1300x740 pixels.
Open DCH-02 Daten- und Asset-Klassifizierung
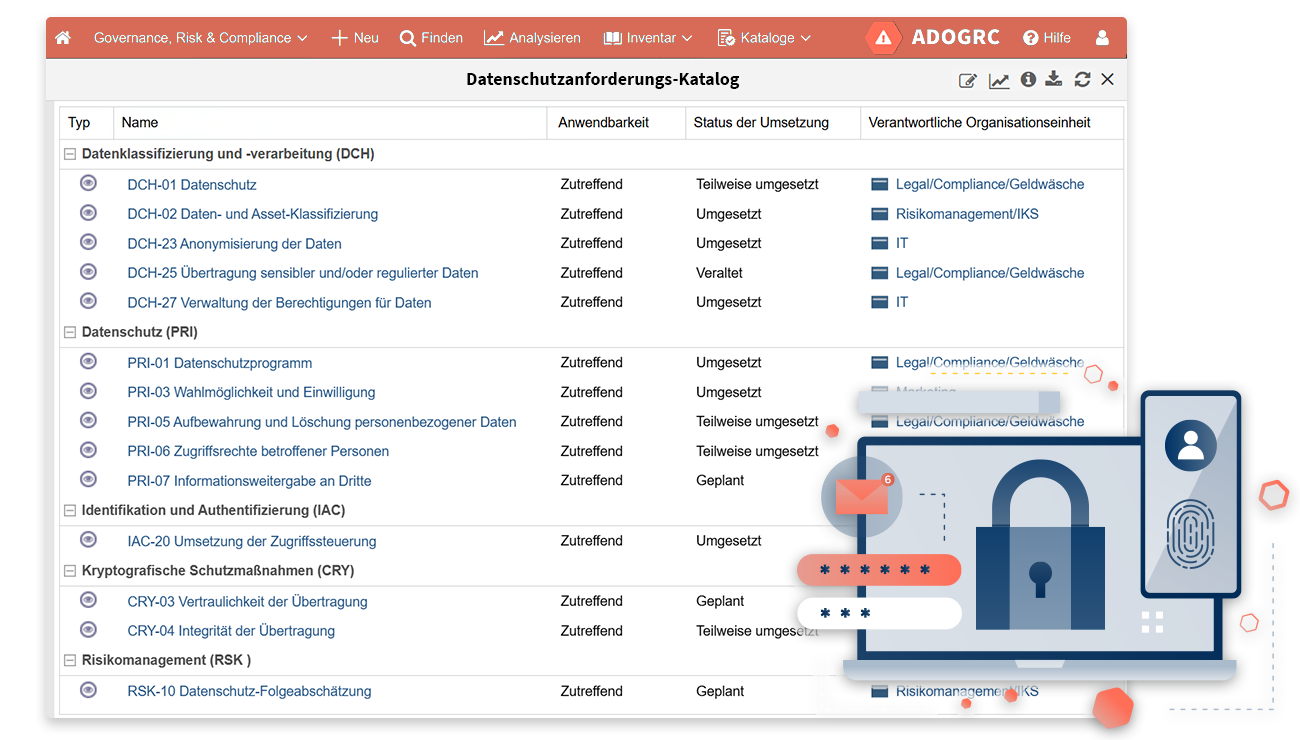tap(253, 214)
